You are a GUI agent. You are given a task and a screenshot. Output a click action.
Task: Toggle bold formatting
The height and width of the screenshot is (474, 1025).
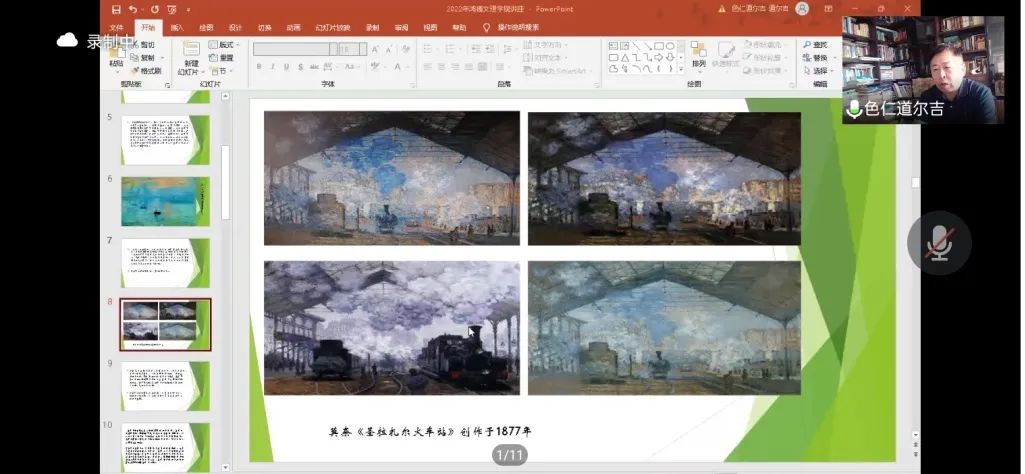(259, 67)
